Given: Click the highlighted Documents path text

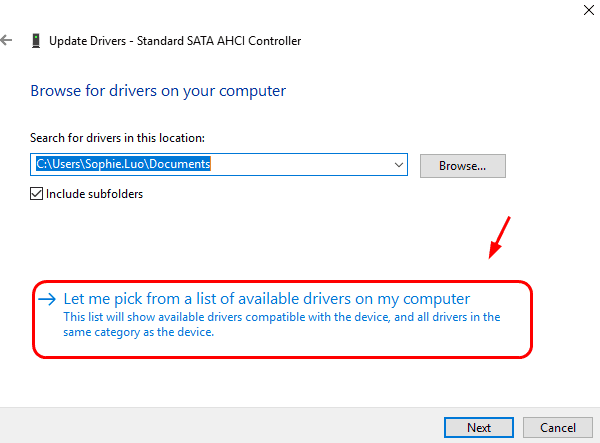Looking at the screenshot, I should click(122, 164).
